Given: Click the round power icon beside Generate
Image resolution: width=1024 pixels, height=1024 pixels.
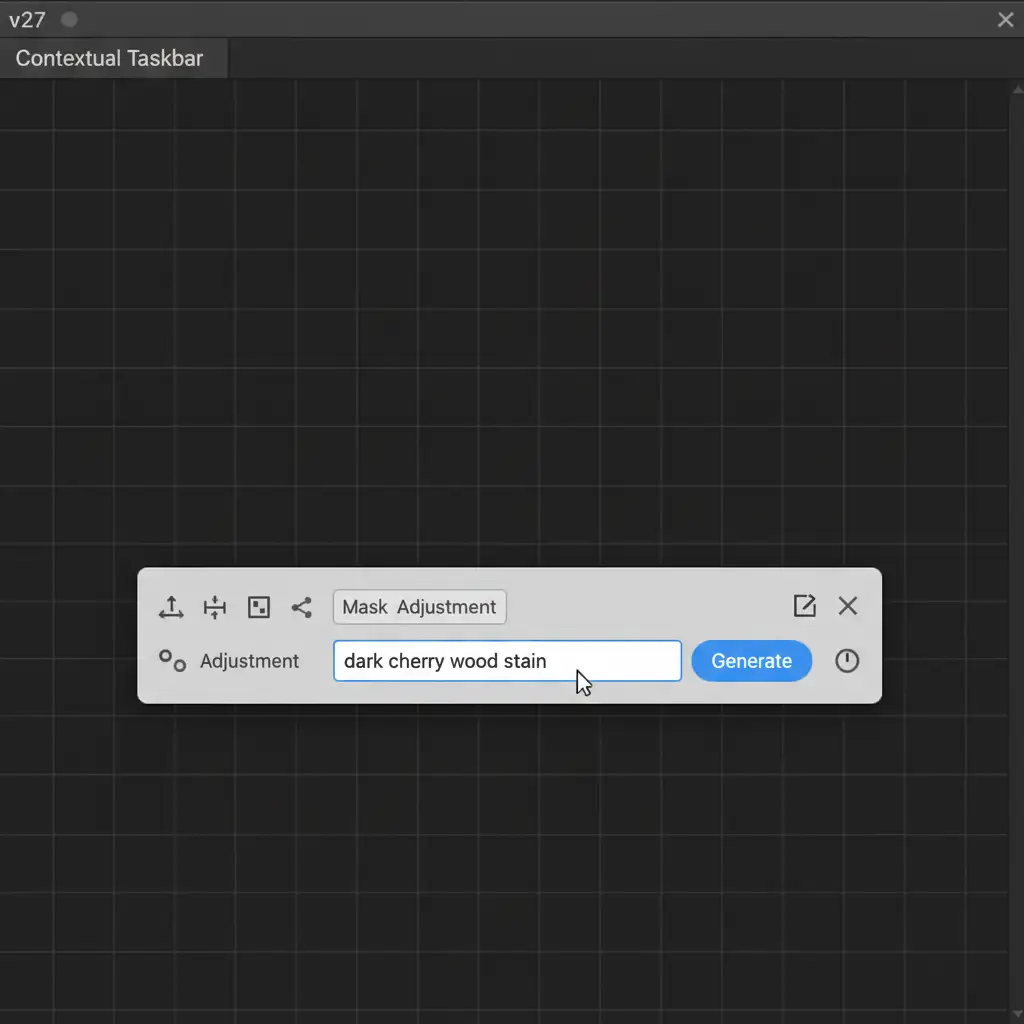Looking at the screenshot, I should point(847,661).
